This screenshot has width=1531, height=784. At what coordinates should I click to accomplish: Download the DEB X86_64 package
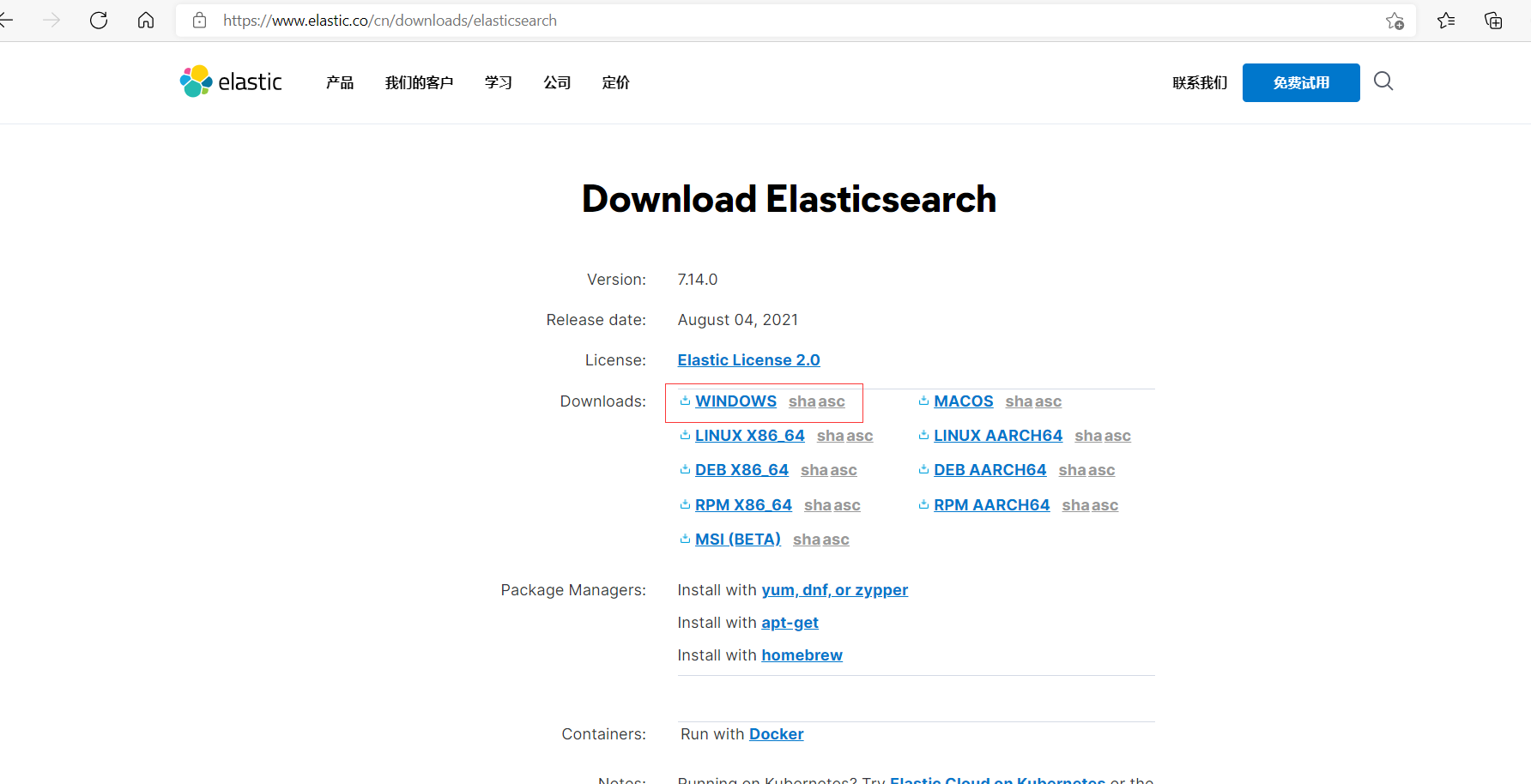[x=741, y=470]
